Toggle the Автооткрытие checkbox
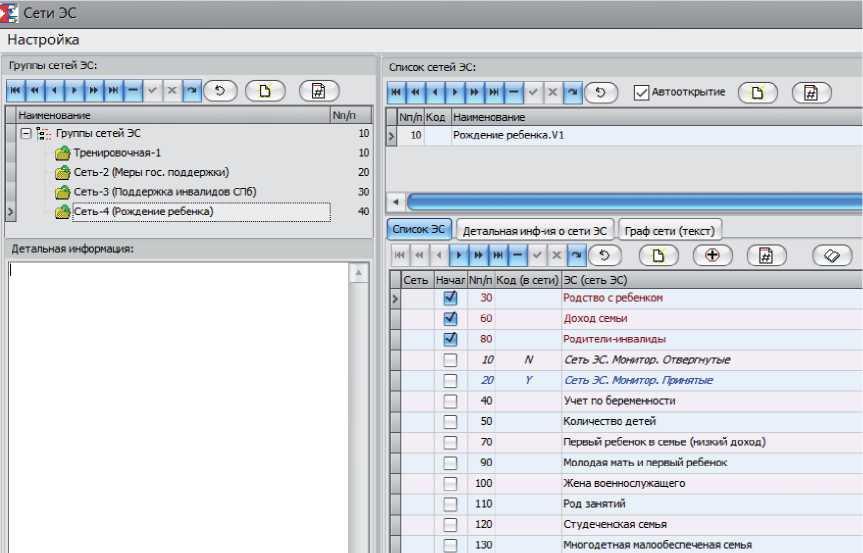 coord(641,93)
